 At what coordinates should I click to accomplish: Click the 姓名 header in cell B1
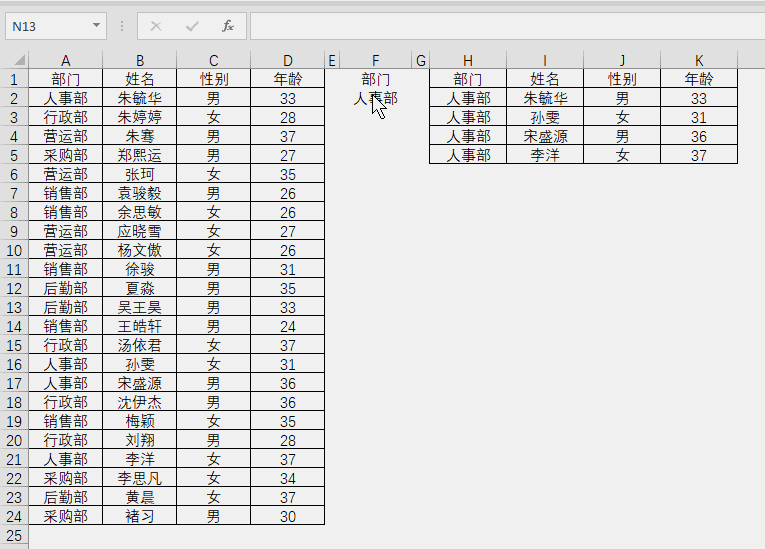coord(140,79)
